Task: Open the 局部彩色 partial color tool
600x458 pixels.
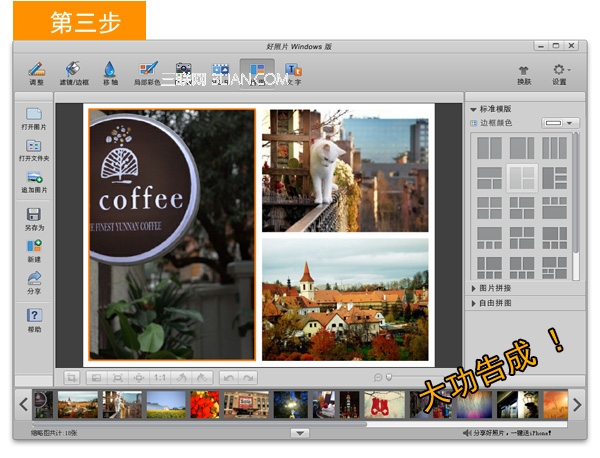Action: (147, 73)
